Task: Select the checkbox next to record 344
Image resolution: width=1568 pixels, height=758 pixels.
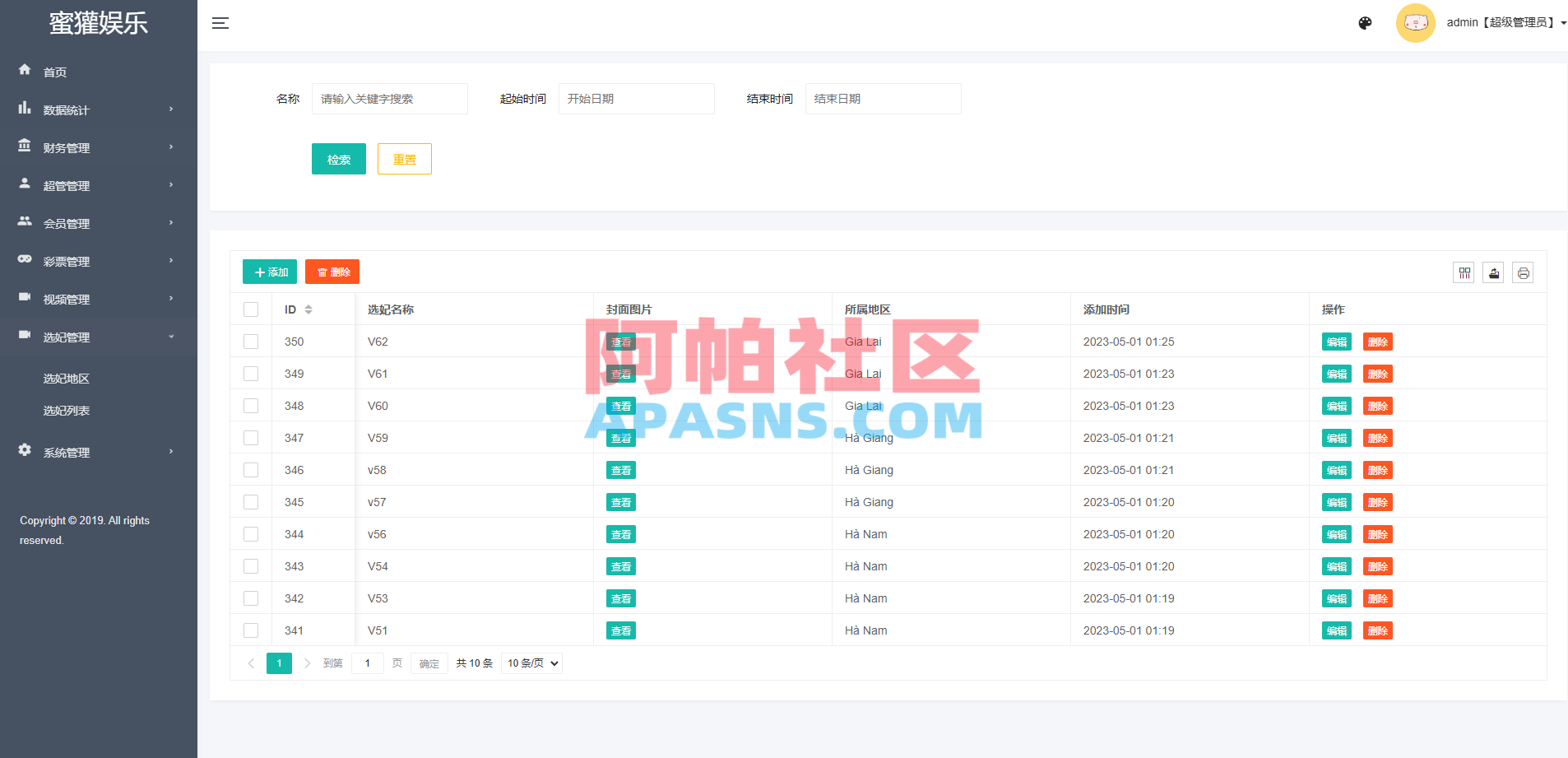Action: click(251, 533)
